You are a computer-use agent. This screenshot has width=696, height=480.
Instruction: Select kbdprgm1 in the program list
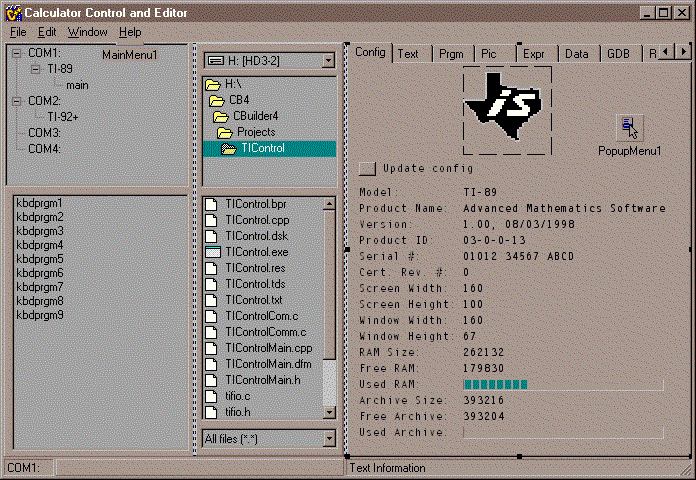coord(40,203)
